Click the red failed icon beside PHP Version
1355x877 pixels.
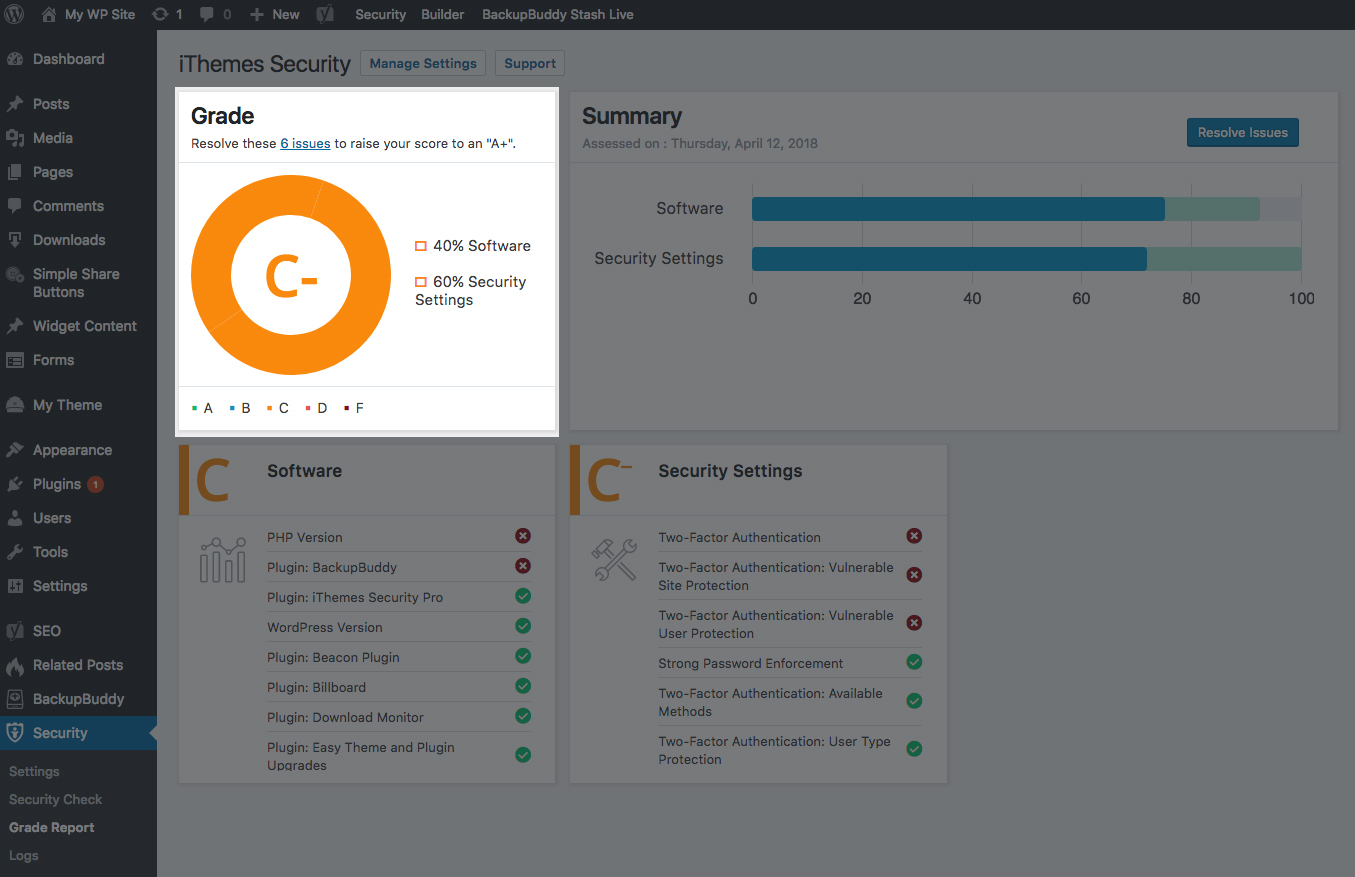pyautogui.click(x=523, y=536)
